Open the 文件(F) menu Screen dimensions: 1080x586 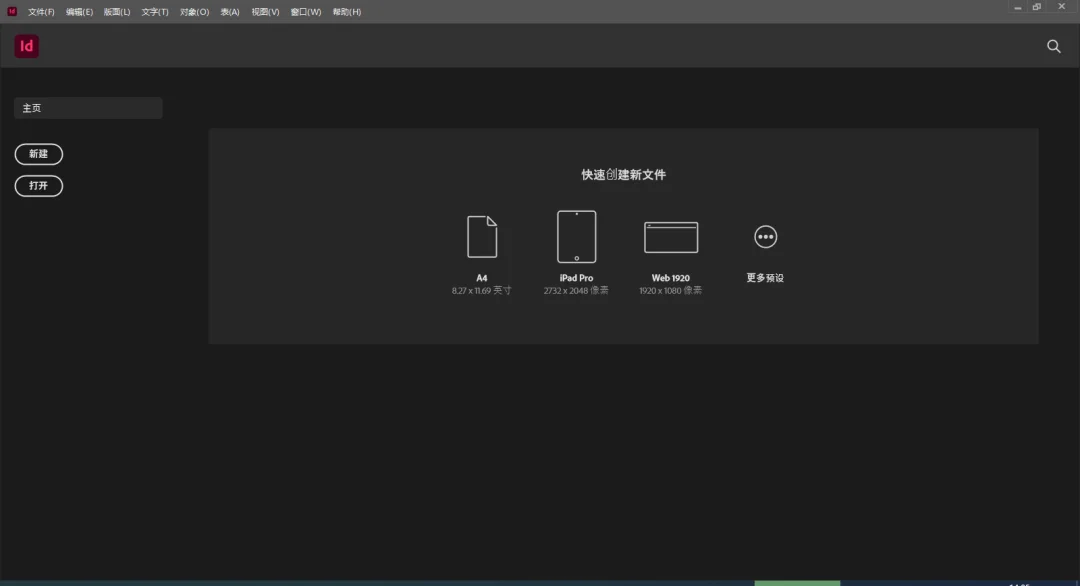(x=41, y=12)
